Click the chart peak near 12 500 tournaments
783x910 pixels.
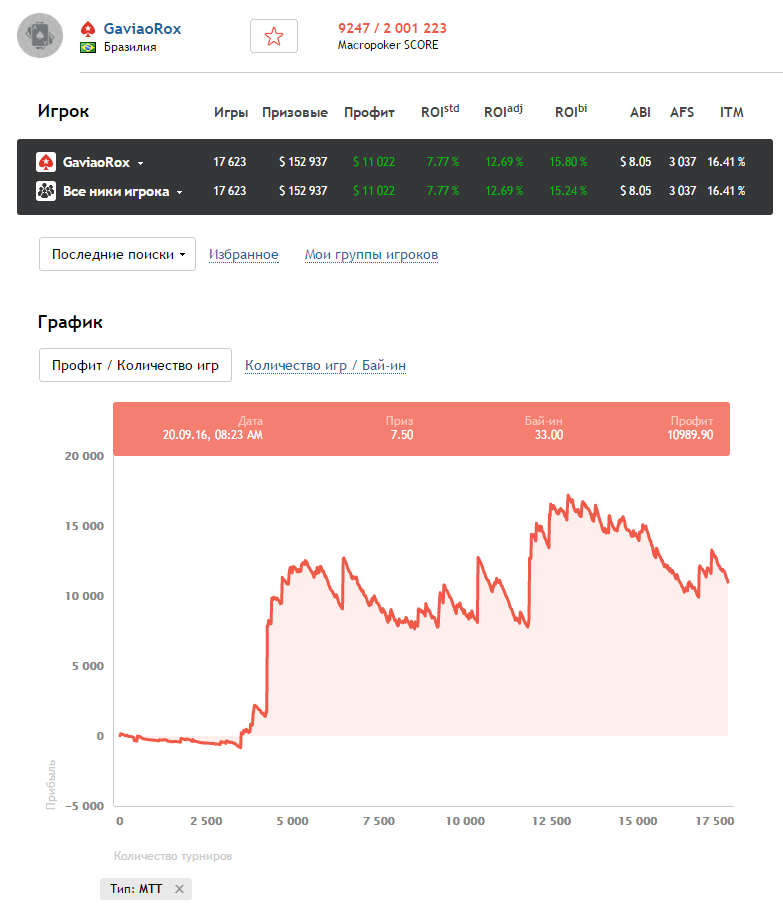[568, 496]
